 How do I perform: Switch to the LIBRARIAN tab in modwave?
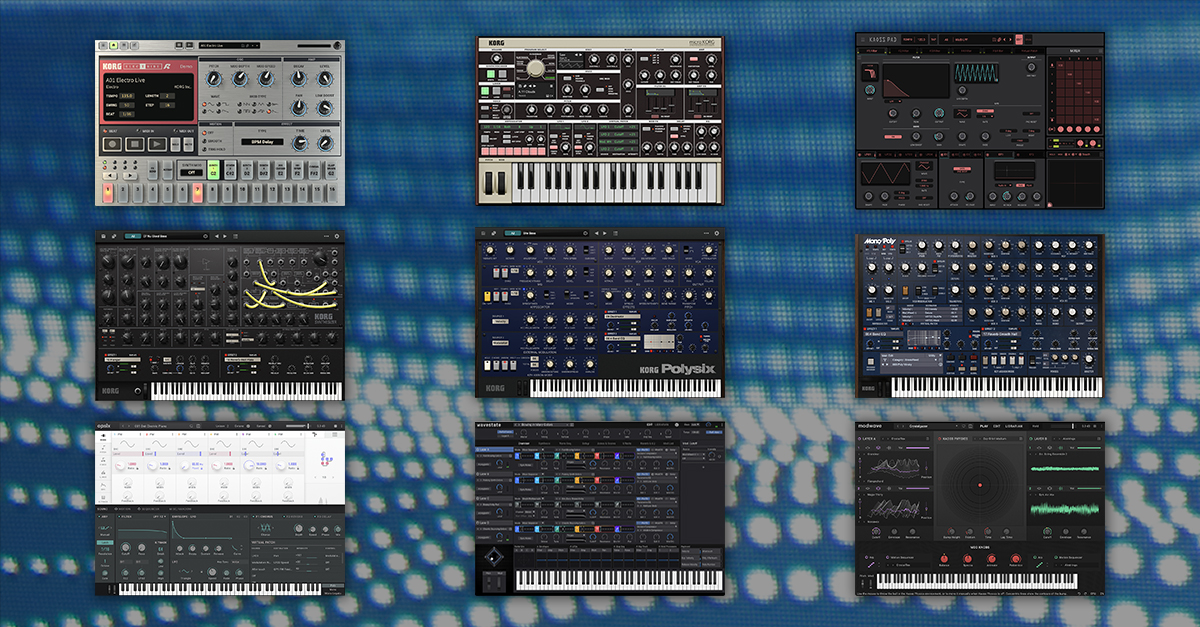tap(1014, 426)
